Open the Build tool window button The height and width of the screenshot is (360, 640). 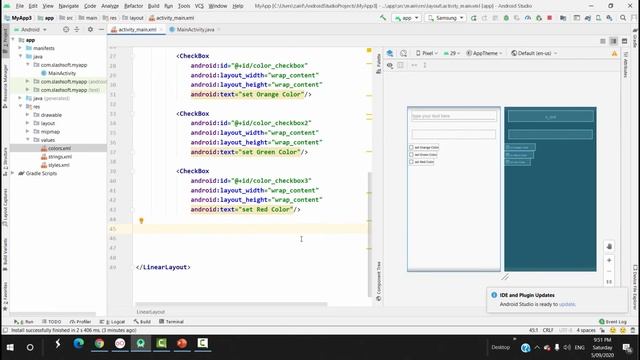coord(142,322)
